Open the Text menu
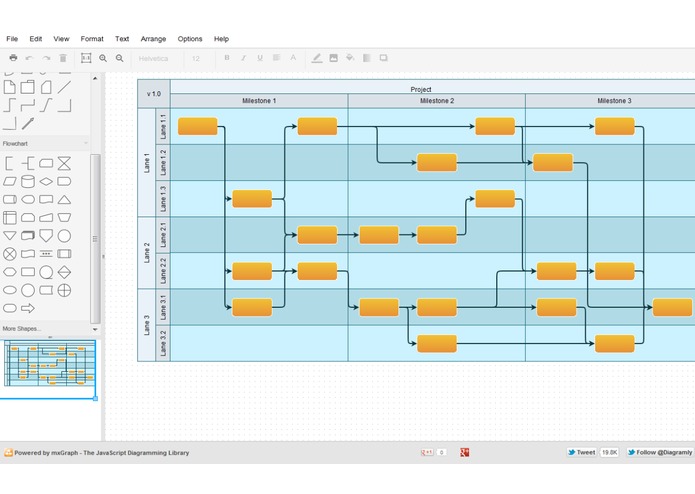Screen dimensions: 695x494 click(x=122, y=39)
